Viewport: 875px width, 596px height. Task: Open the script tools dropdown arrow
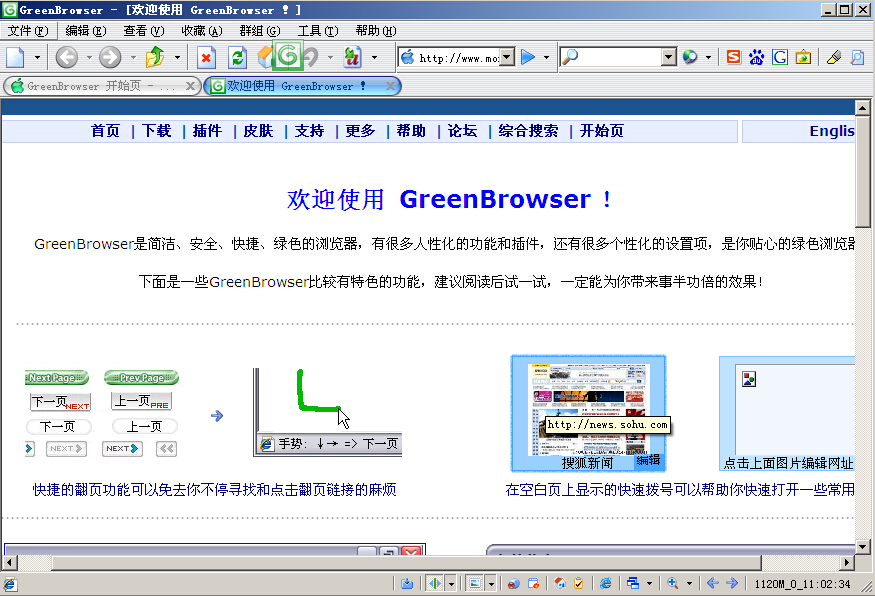[x=374, y=57]
